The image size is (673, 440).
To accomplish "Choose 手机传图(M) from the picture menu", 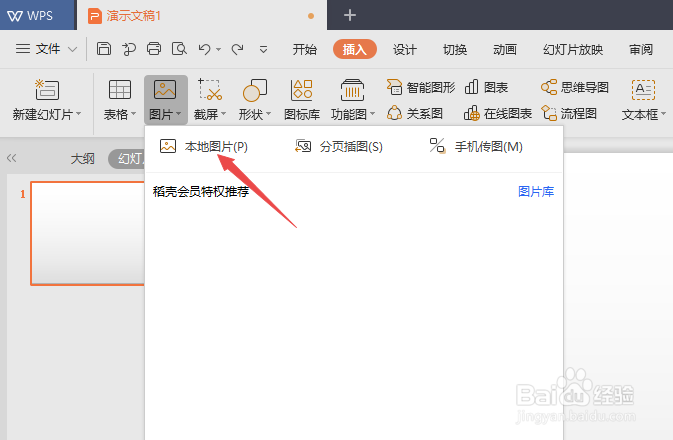I will pos(476,146).
